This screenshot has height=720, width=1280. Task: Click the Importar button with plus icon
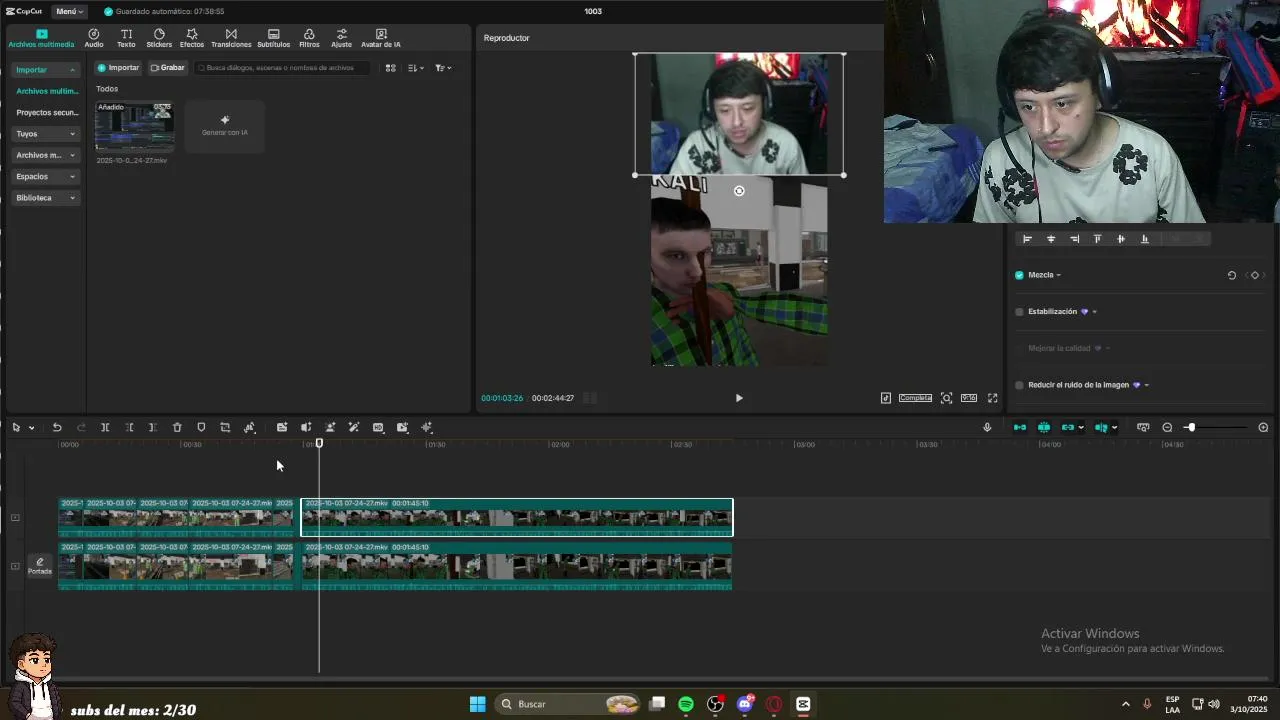pyautogui.click(x=118, y=68)
